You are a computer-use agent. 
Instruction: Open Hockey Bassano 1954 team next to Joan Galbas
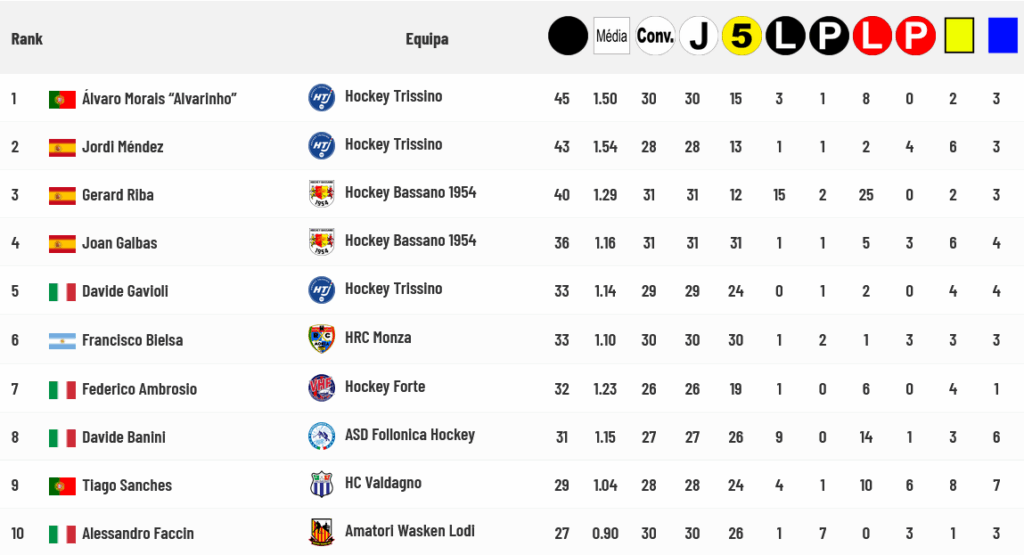tap(410, 241)
